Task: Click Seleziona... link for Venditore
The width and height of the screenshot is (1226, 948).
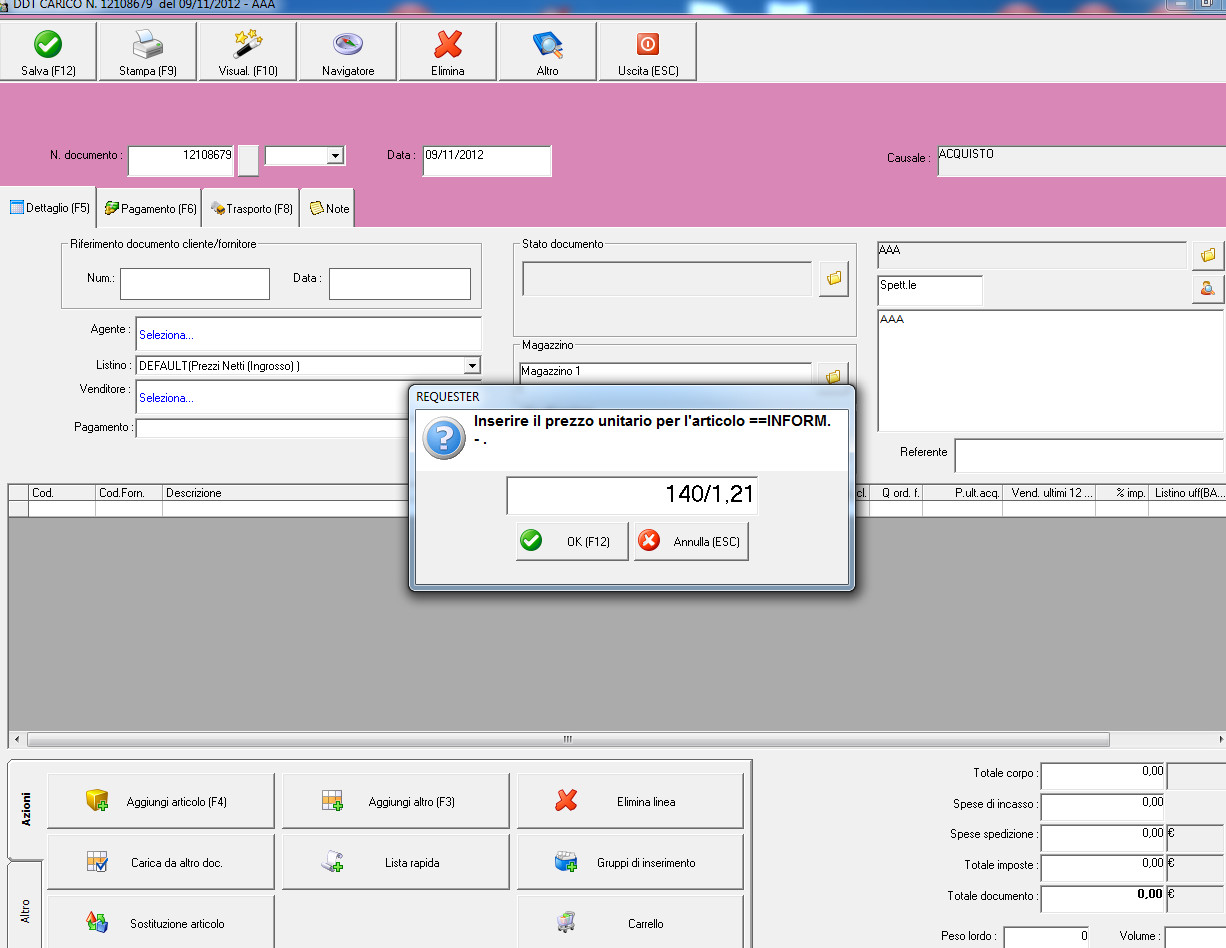Action: pos(166,398)
